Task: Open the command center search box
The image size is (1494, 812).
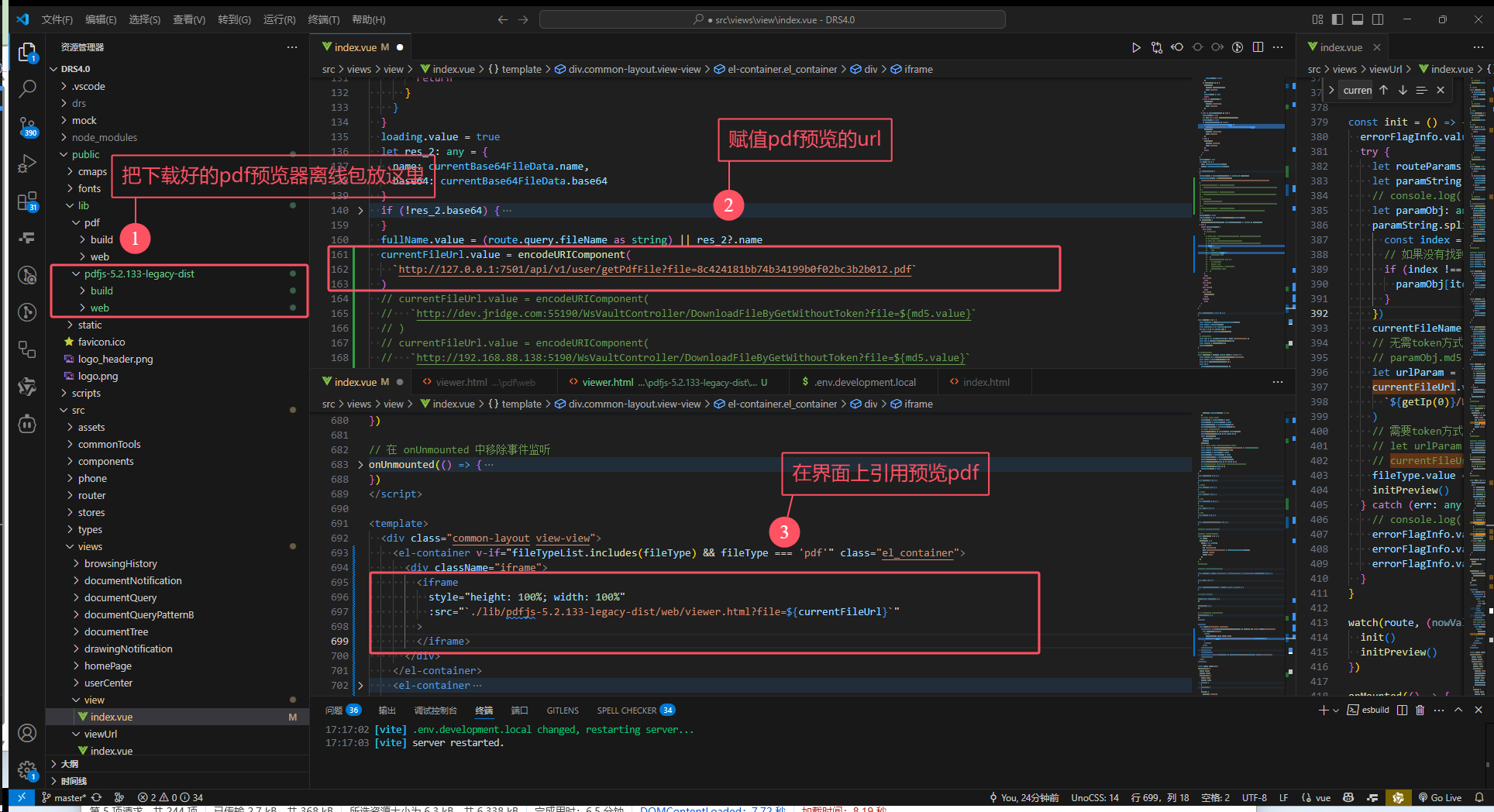Action: (x=773, y=19)
